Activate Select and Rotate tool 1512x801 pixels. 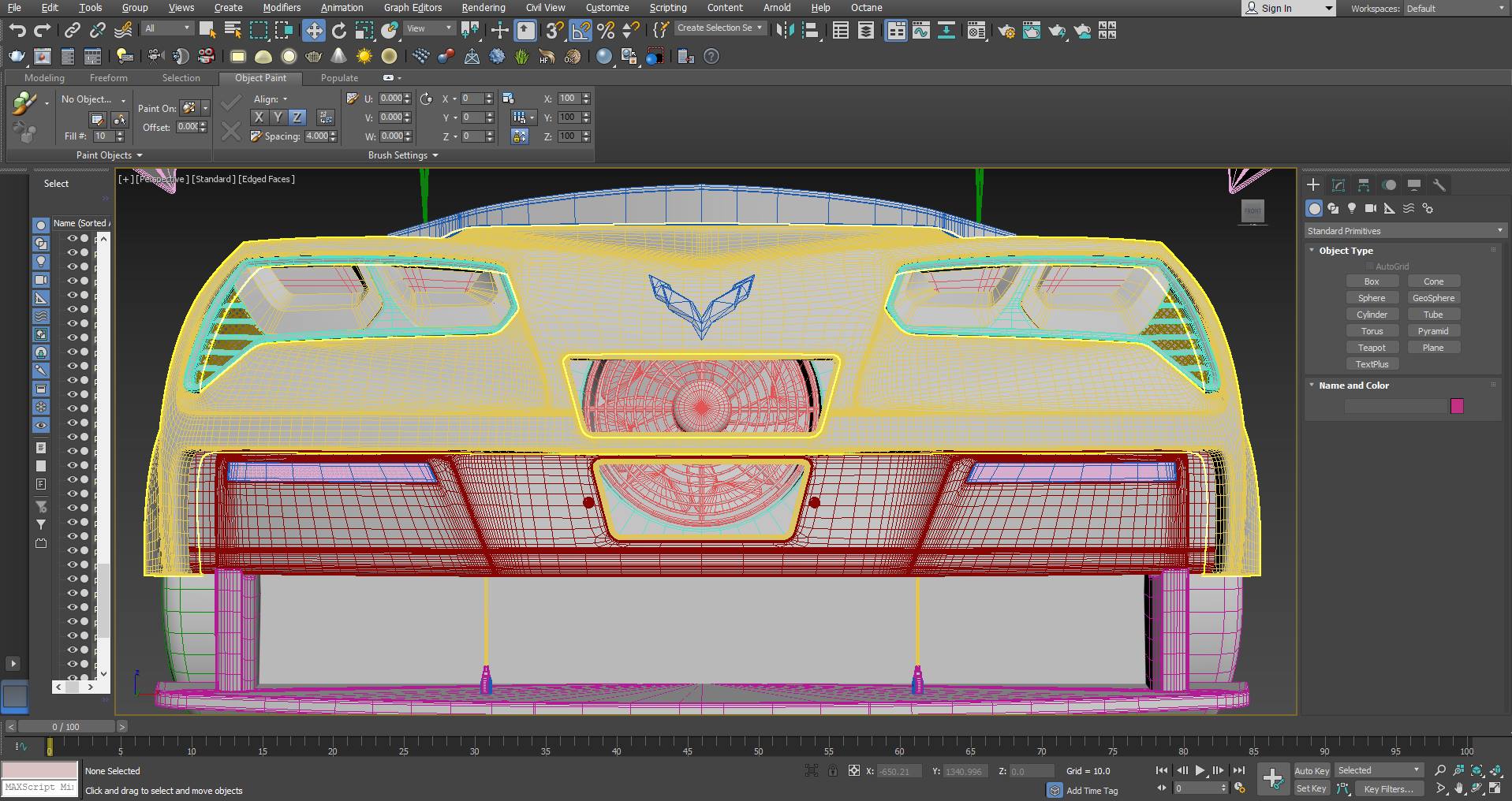point(339,31)
